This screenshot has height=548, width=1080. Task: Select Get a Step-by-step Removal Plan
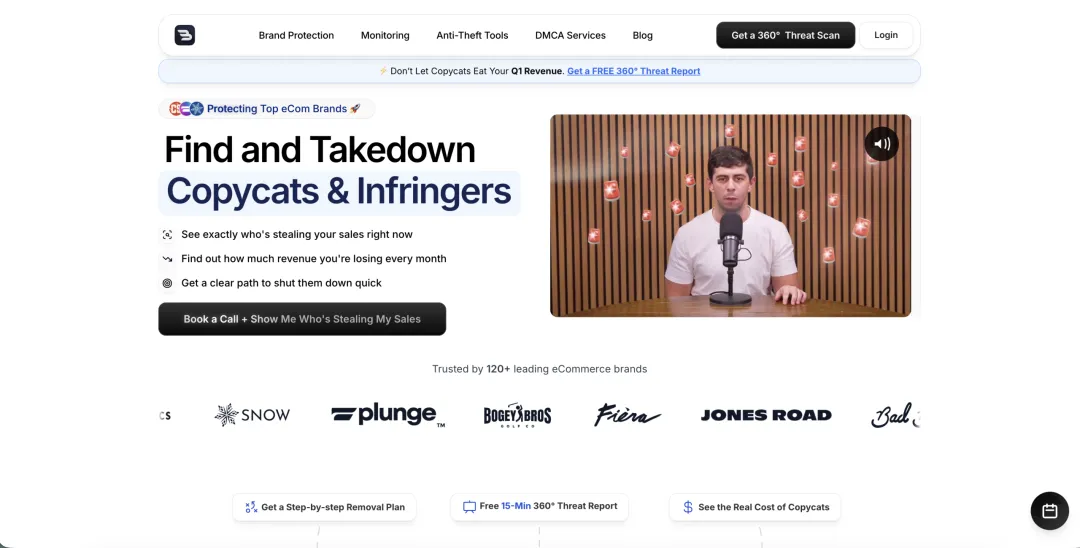coord(324,507)
